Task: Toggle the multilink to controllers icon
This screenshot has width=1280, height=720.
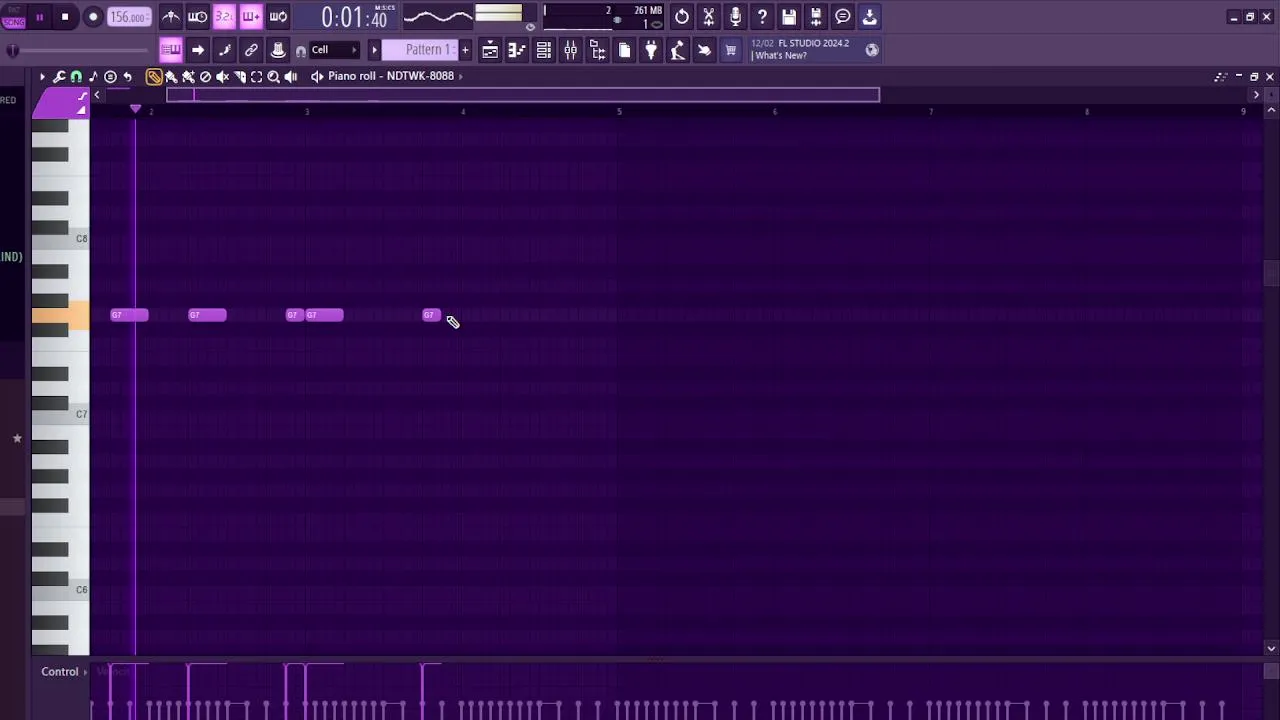Action: pyautogui.click(x=252, y=50)
